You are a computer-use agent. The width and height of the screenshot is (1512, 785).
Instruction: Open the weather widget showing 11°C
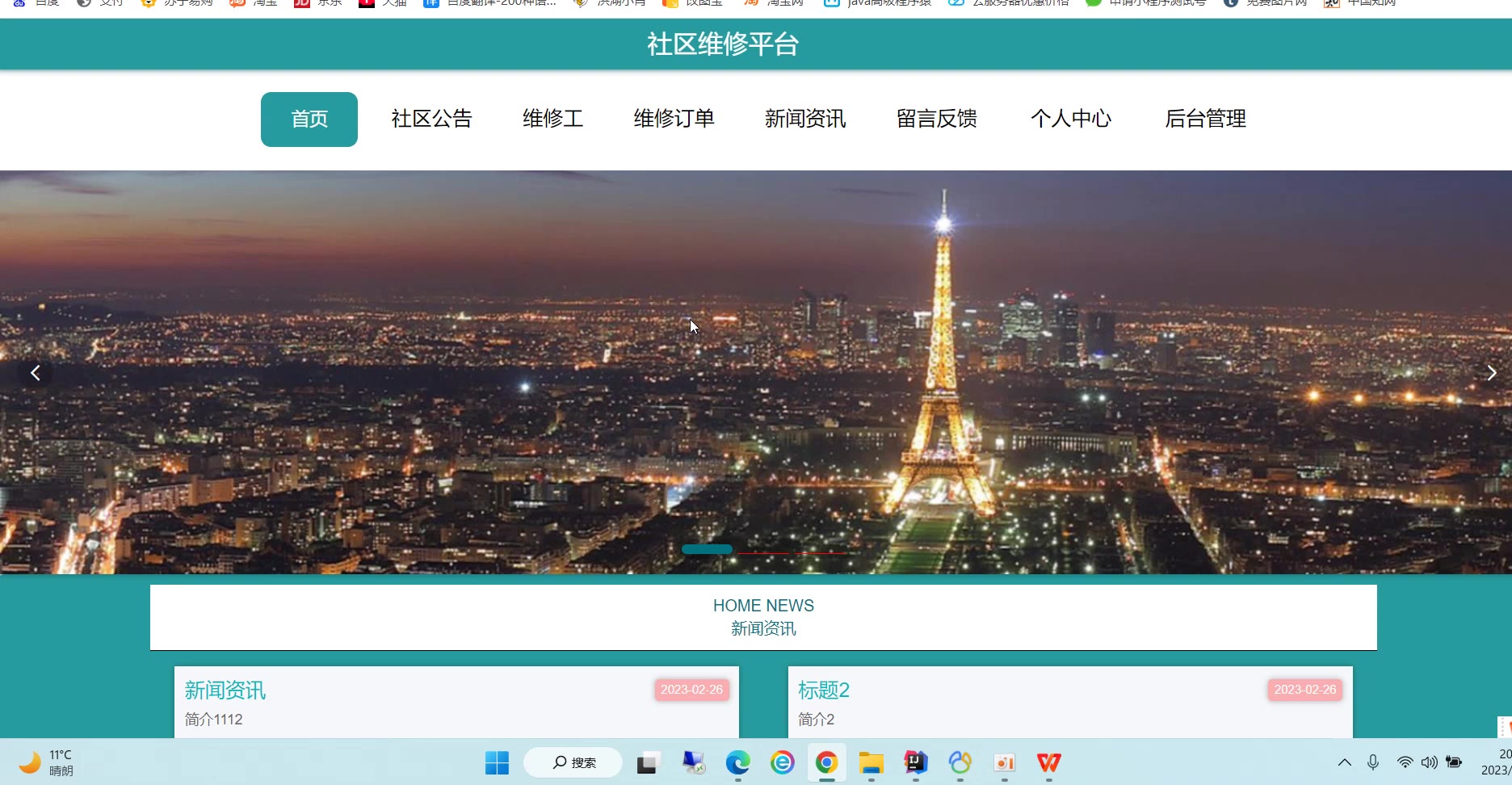[46, 762]
